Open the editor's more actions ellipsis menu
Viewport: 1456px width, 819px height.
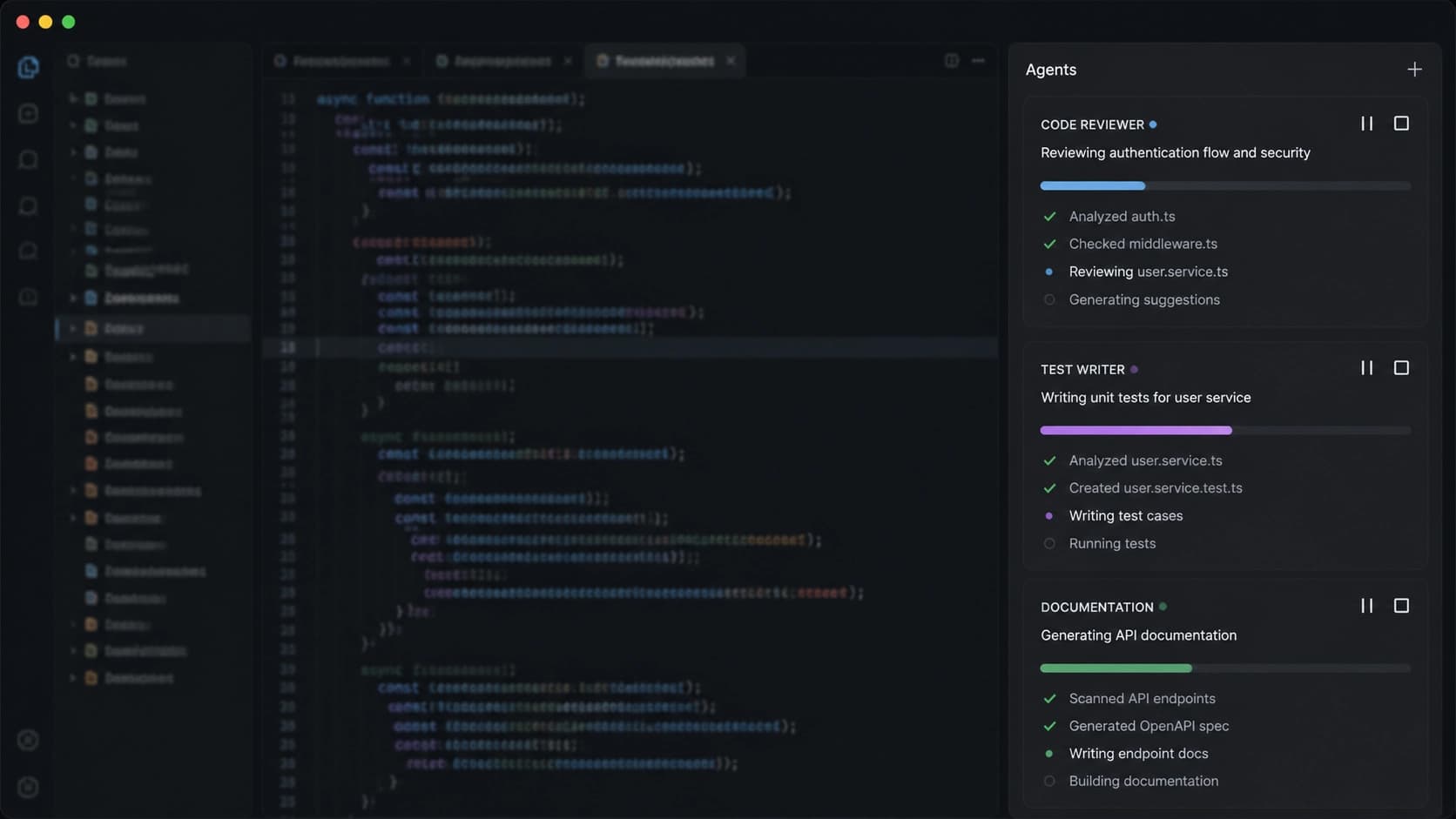(x=978, y=60)
